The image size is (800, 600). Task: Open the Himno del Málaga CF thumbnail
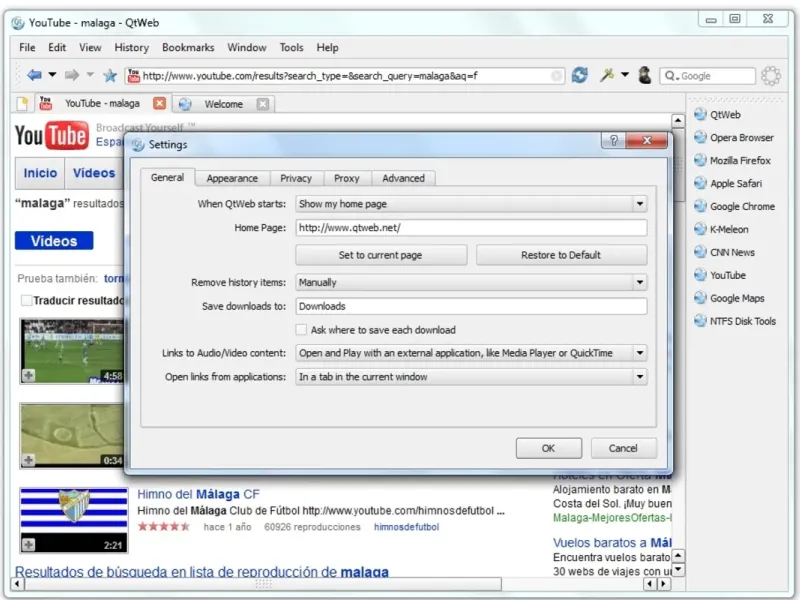74,520
